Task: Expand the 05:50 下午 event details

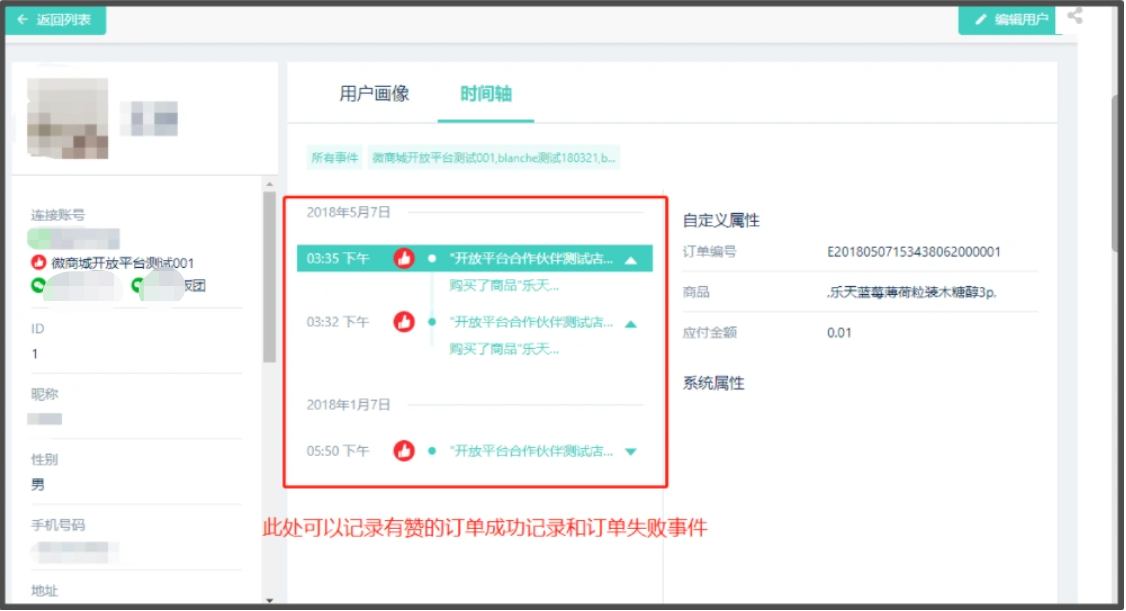Action: tap(631, 452)
